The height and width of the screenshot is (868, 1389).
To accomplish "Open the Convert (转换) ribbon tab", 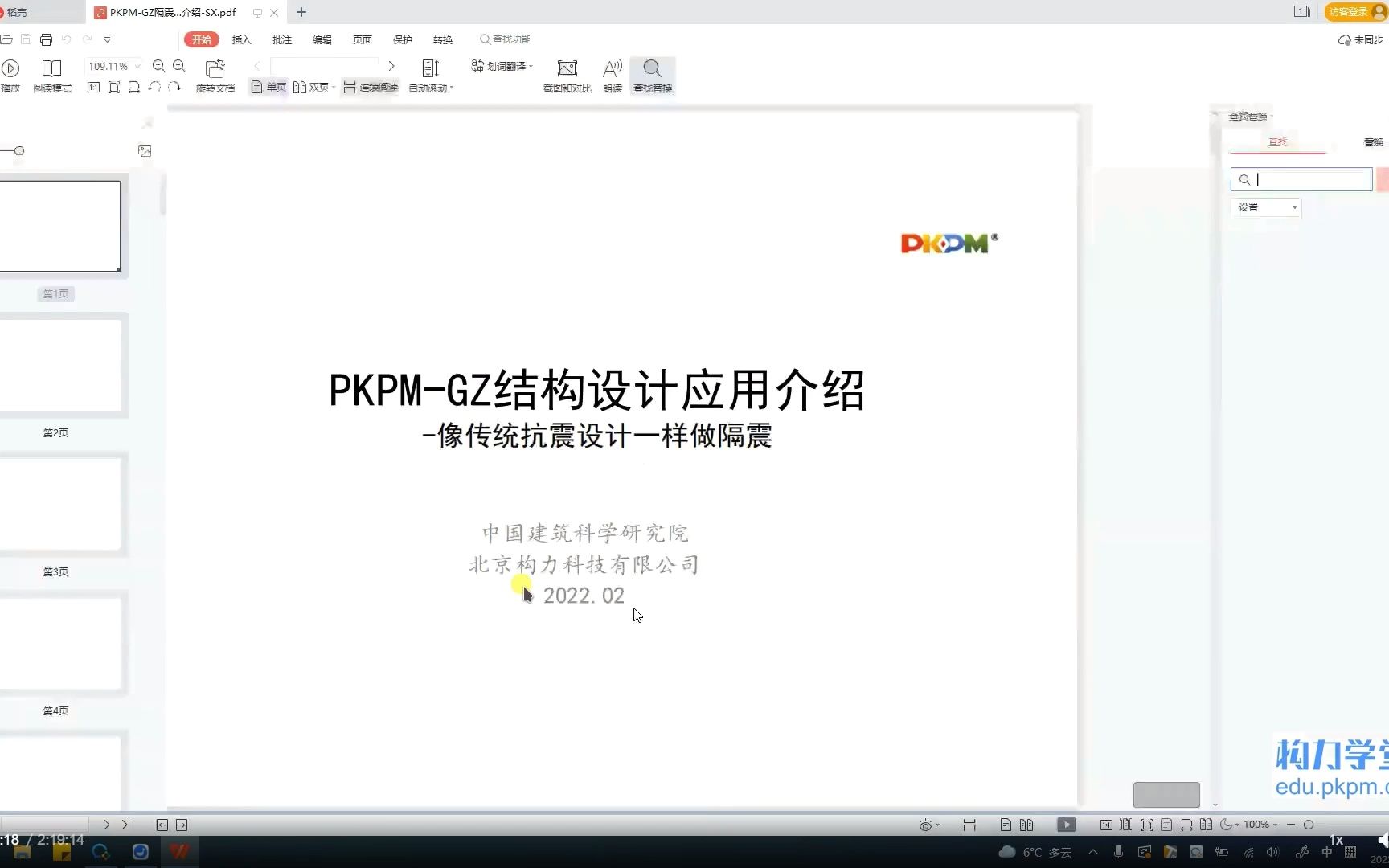I will [443, 39].
